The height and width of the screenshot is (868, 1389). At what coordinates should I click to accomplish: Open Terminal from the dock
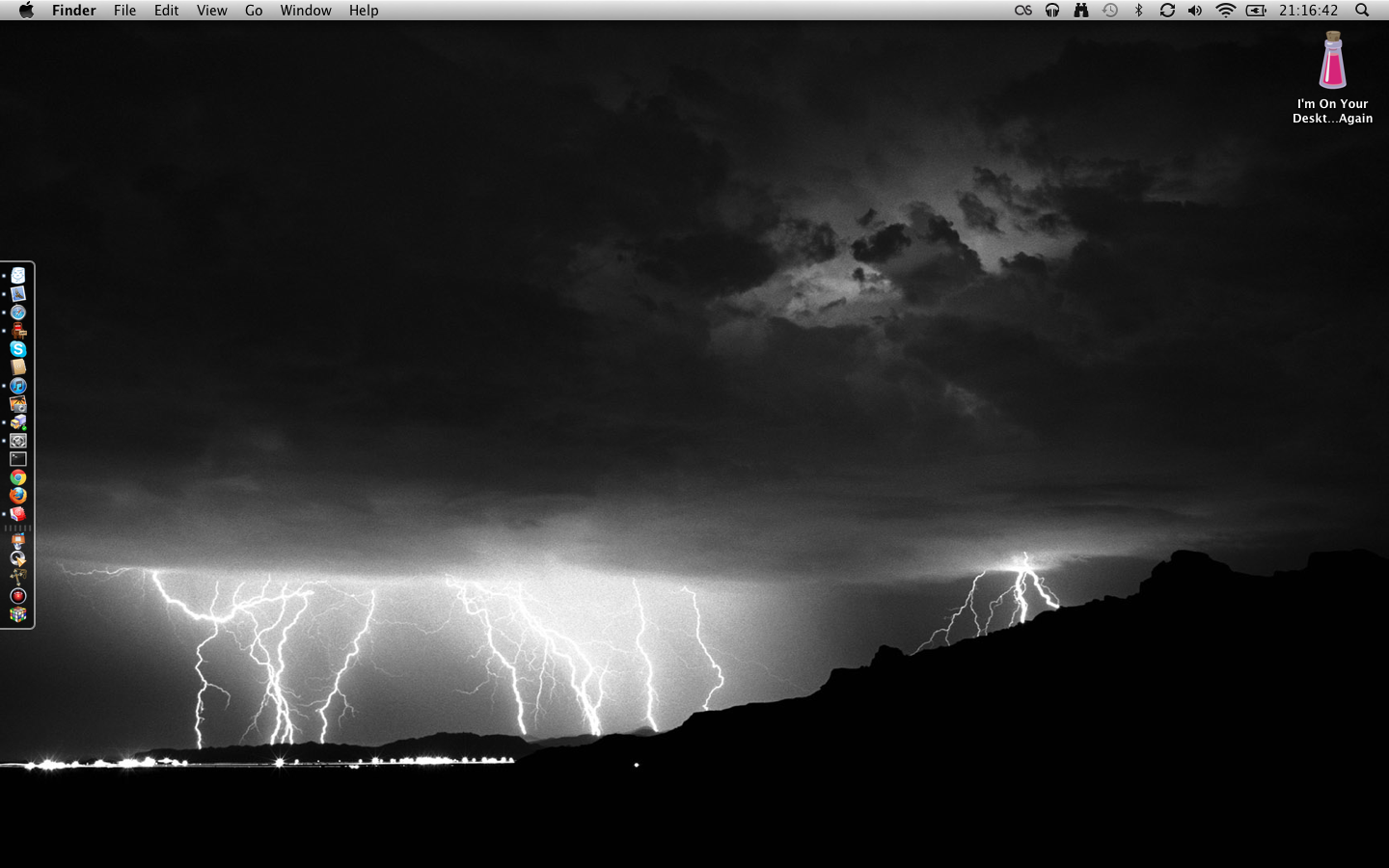click(x=17, y=459)
